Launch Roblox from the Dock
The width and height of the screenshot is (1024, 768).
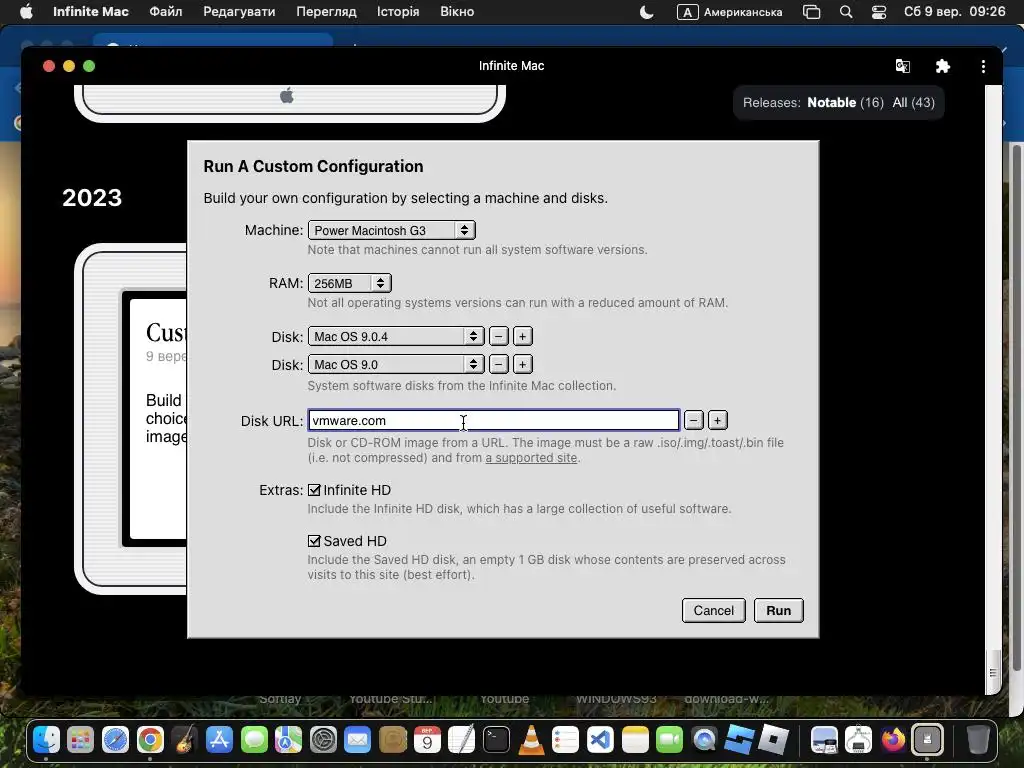pyautogui.click(x=773, y=740)
